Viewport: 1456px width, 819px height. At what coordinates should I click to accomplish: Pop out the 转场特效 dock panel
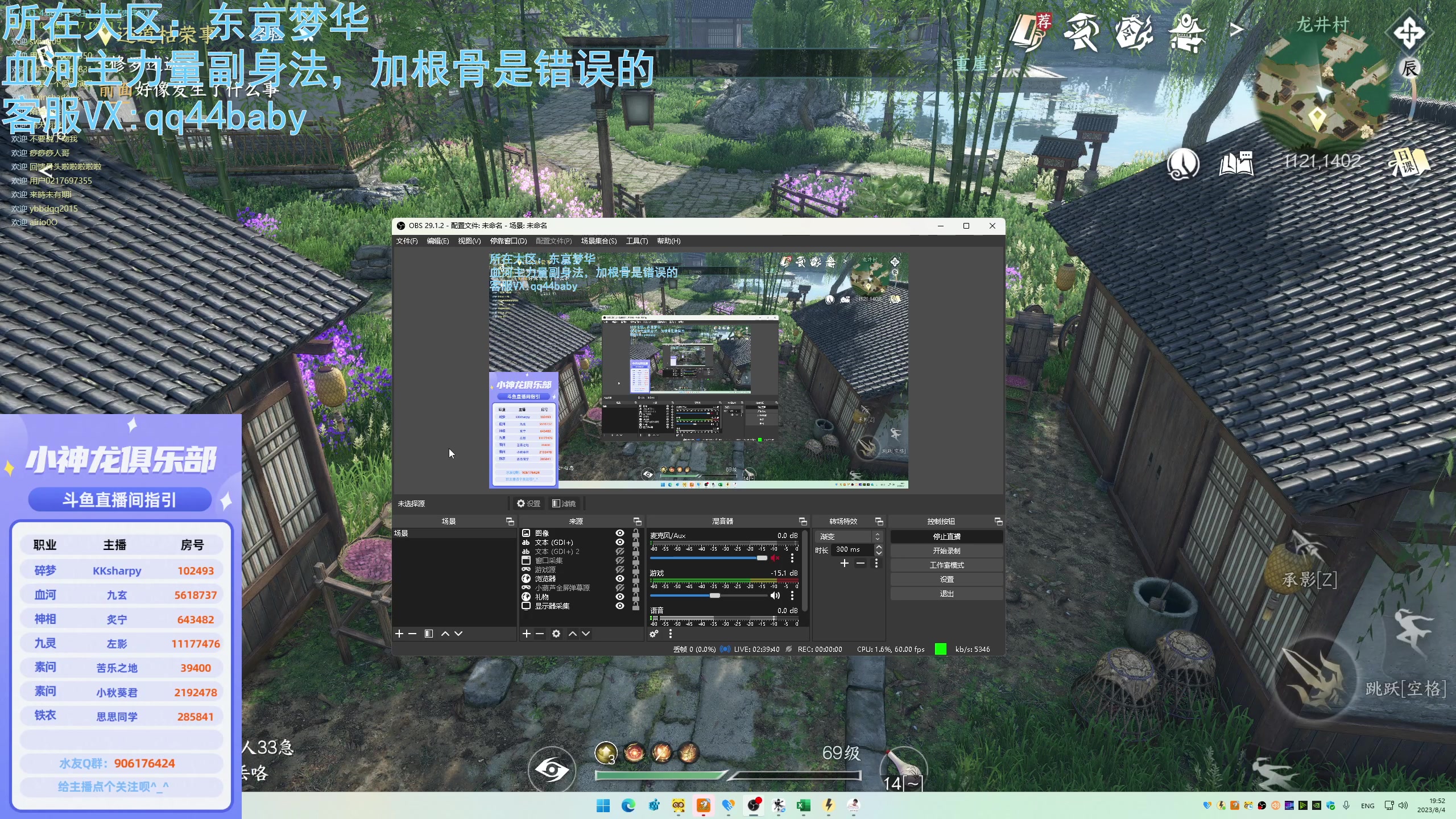point(879,522)
